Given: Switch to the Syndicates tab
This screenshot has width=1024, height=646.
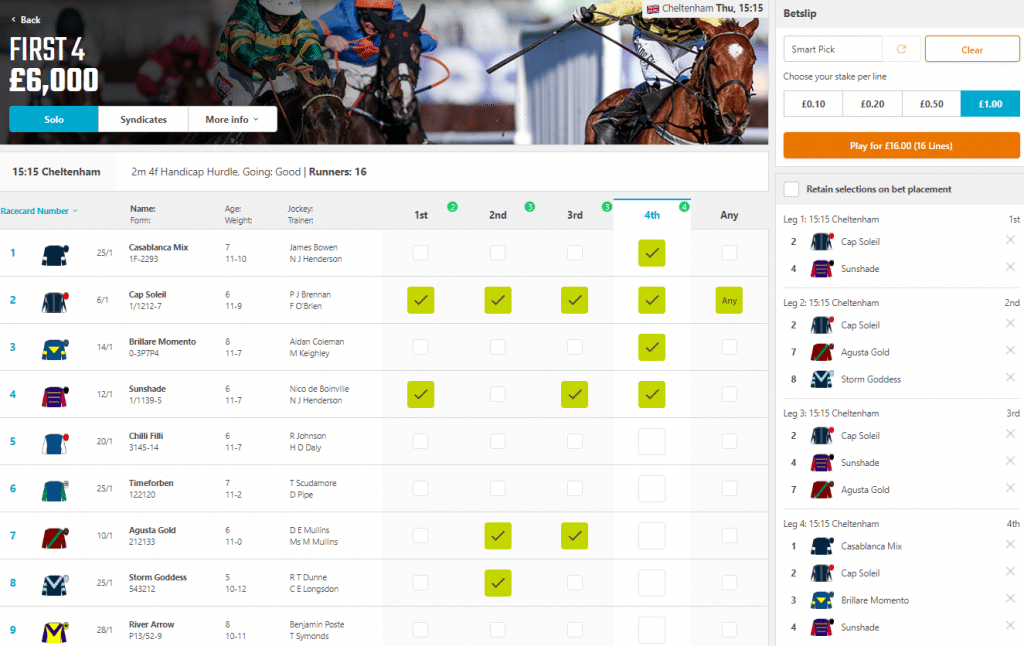Looking at the screenshot, I should pos(142,118).
